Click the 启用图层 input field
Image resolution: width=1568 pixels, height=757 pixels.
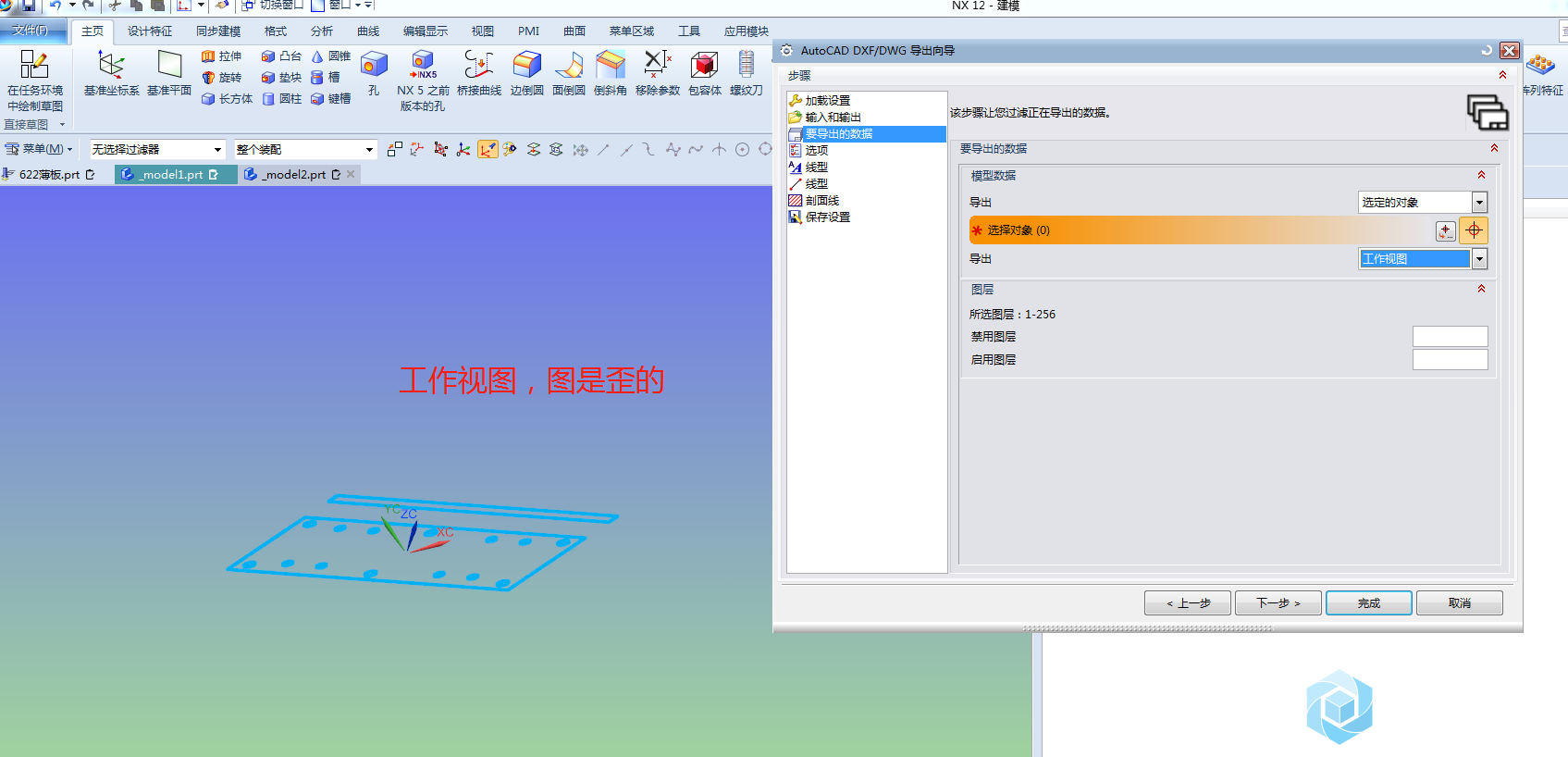point(1450,360)
